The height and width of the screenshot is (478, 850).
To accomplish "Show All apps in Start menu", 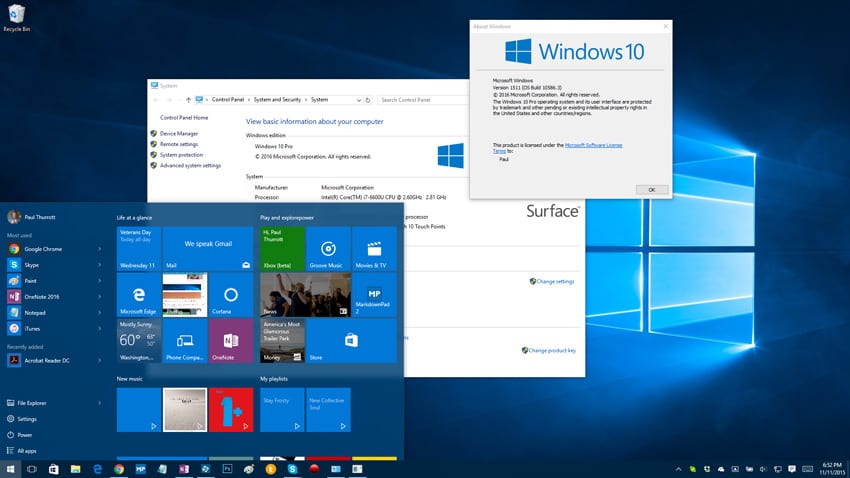I will coord(22,451).
